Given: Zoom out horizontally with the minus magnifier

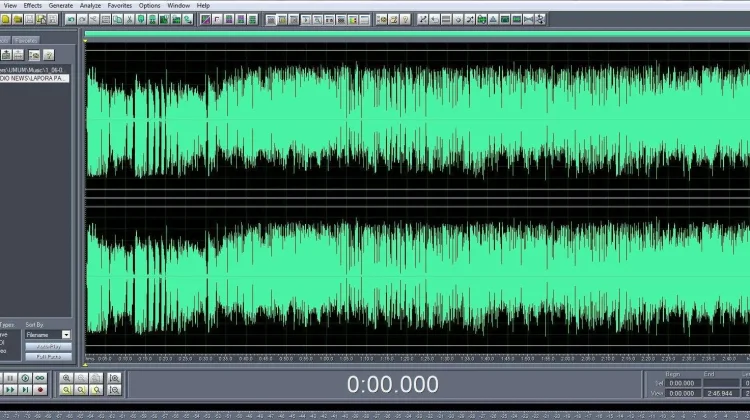Looking at the screenshot, I should tap(81, 378).
